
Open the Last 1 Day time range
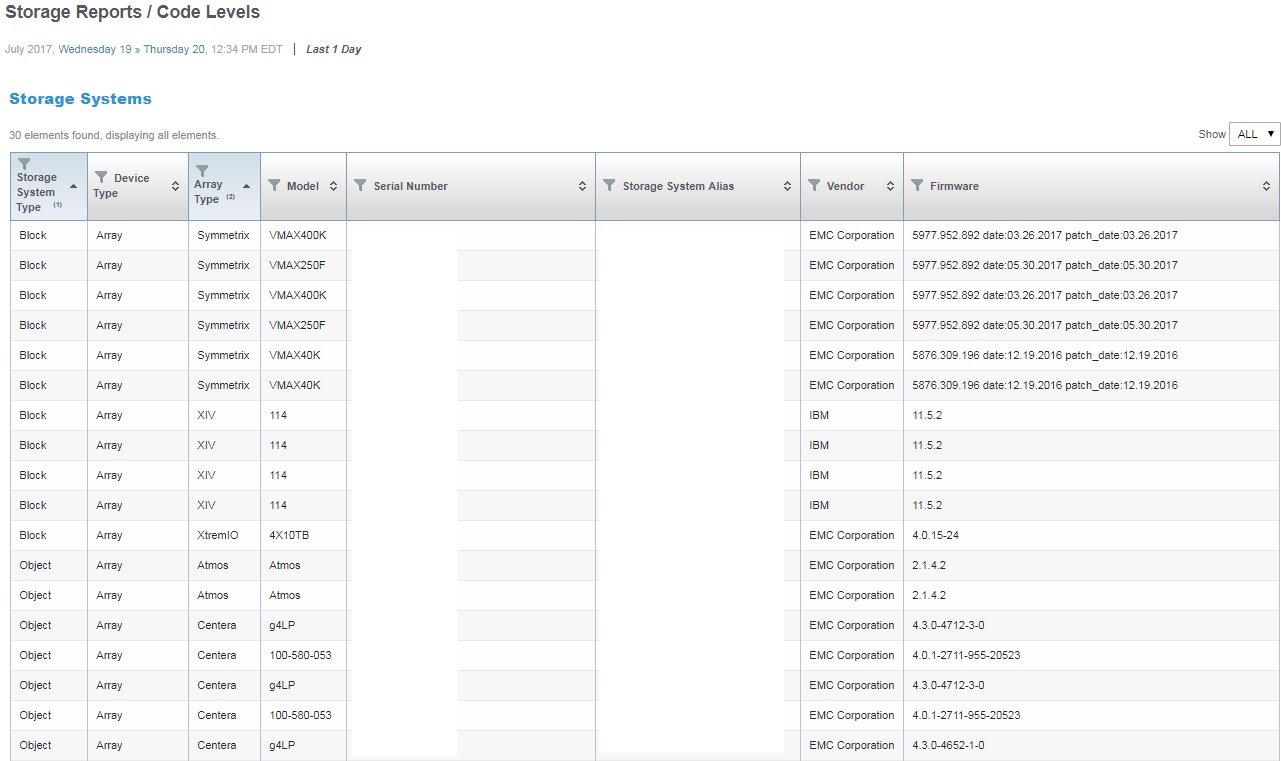click(333, 49)
